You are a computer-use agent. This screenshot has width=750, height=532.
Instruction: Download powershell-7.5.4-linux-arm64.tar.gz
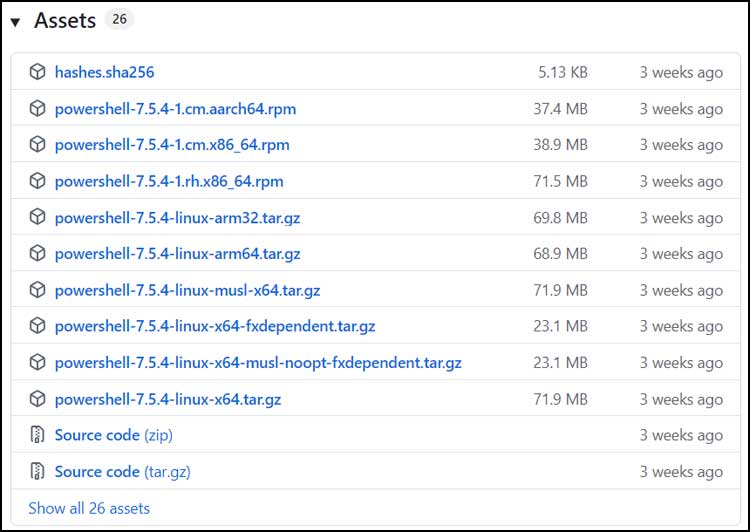177,254
